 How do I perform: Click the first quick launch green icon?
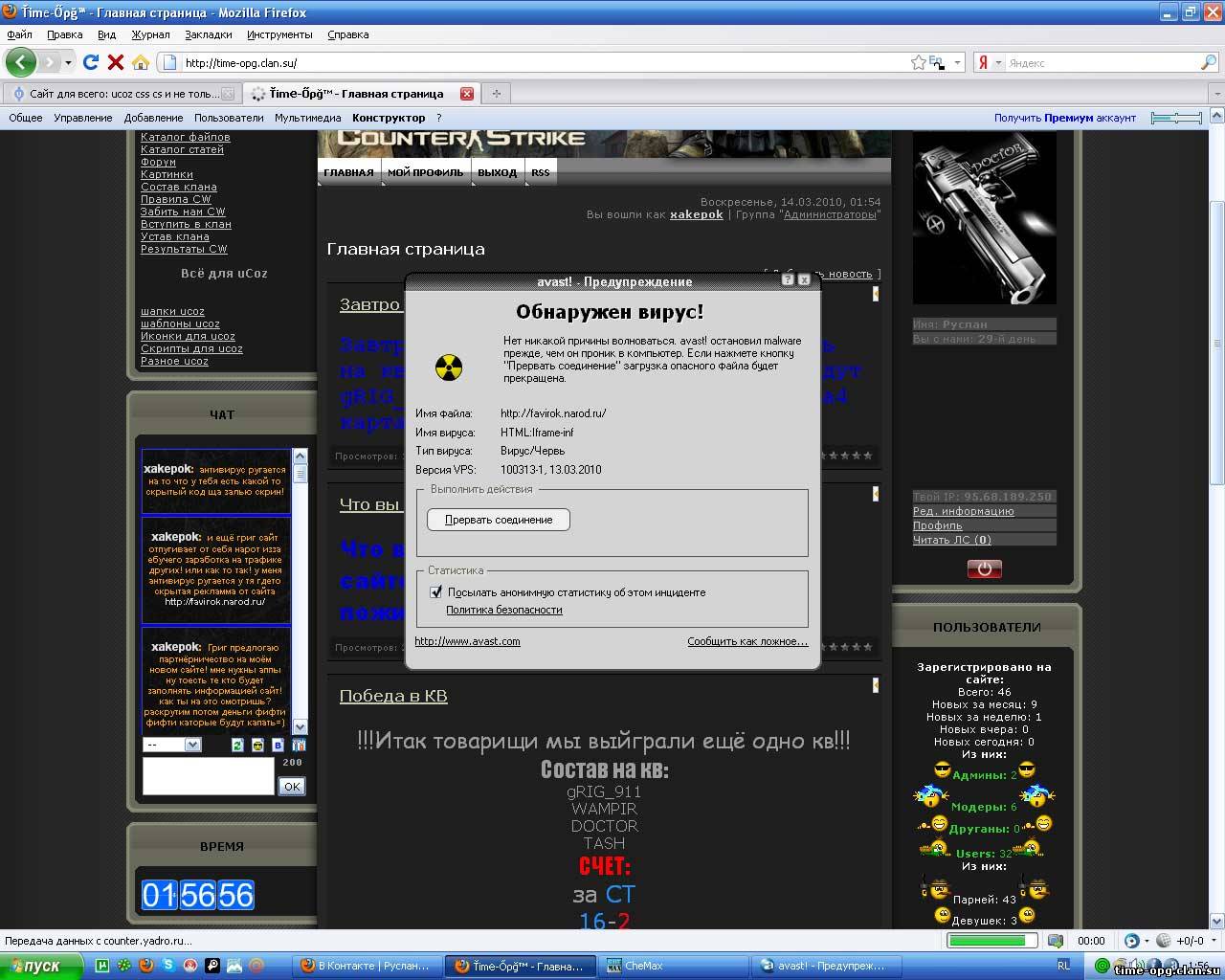click(102, 966)
